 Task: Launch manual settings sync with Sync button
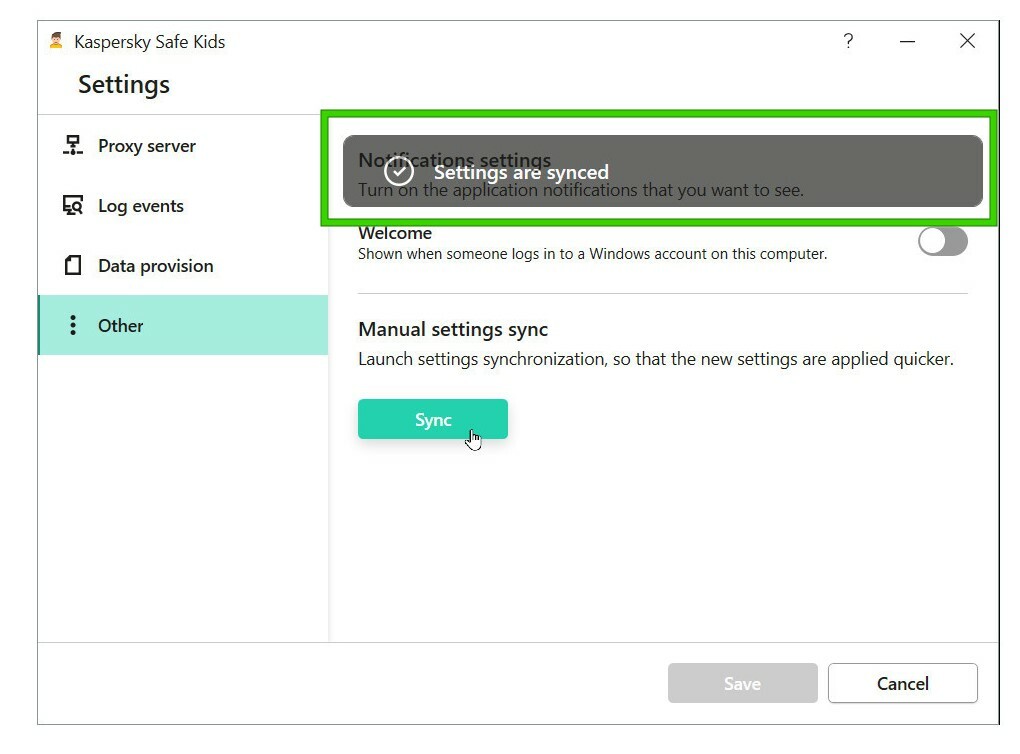(433, 419)
